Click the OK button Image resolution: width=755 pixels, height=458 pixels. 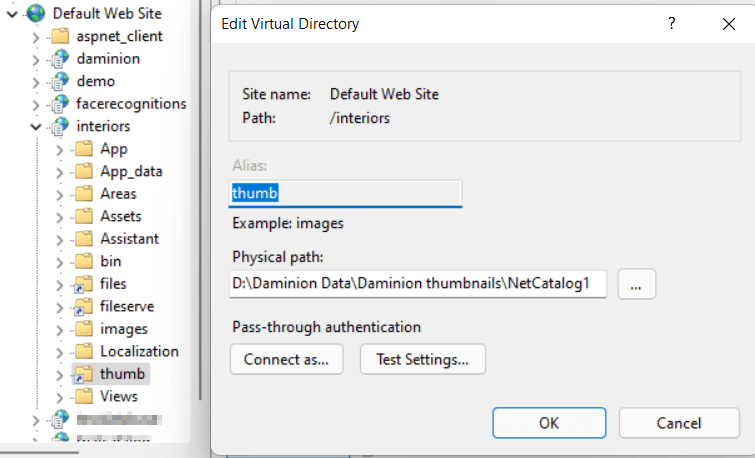coord(548,422)
